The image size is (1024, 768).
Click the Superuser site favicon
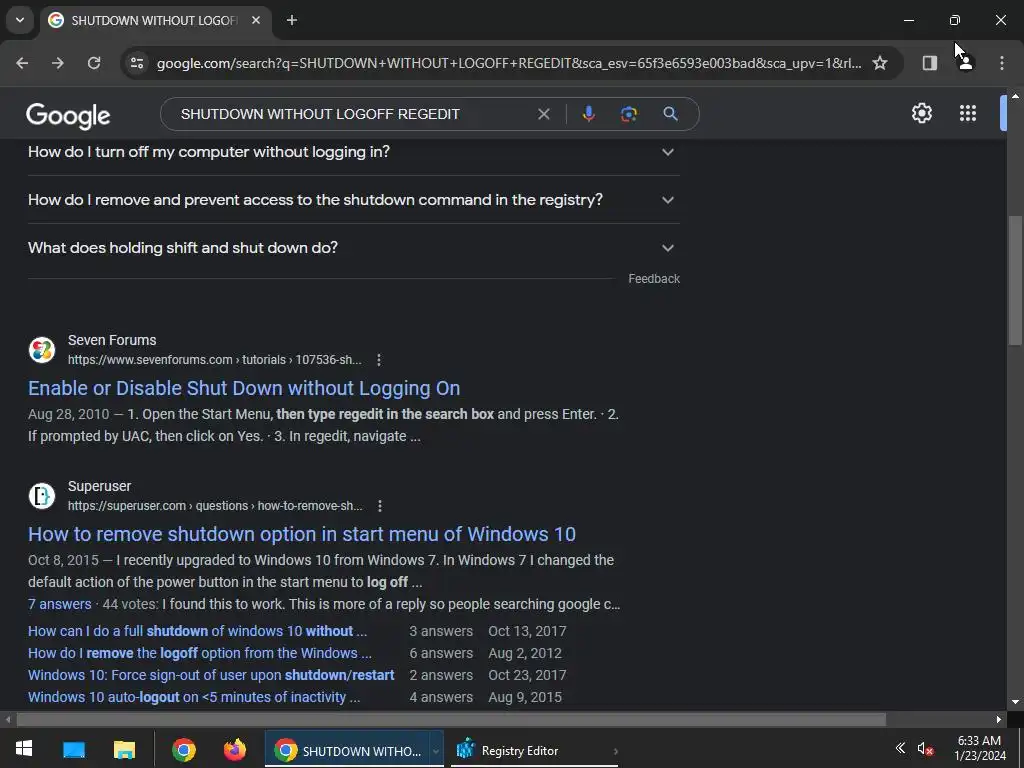[42, 496]
